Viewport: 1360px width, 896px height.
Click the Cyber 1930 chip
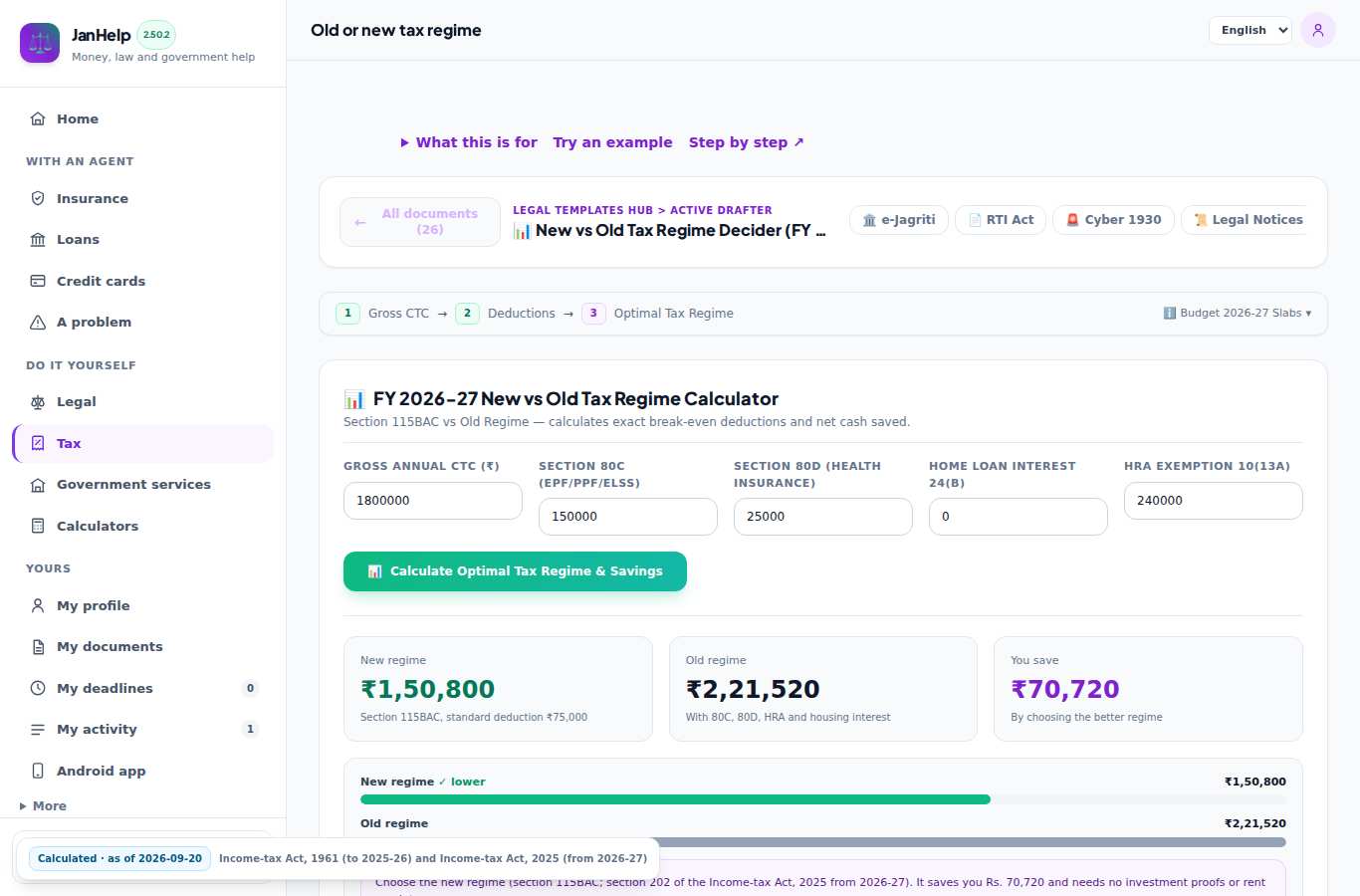point(1113,220)
